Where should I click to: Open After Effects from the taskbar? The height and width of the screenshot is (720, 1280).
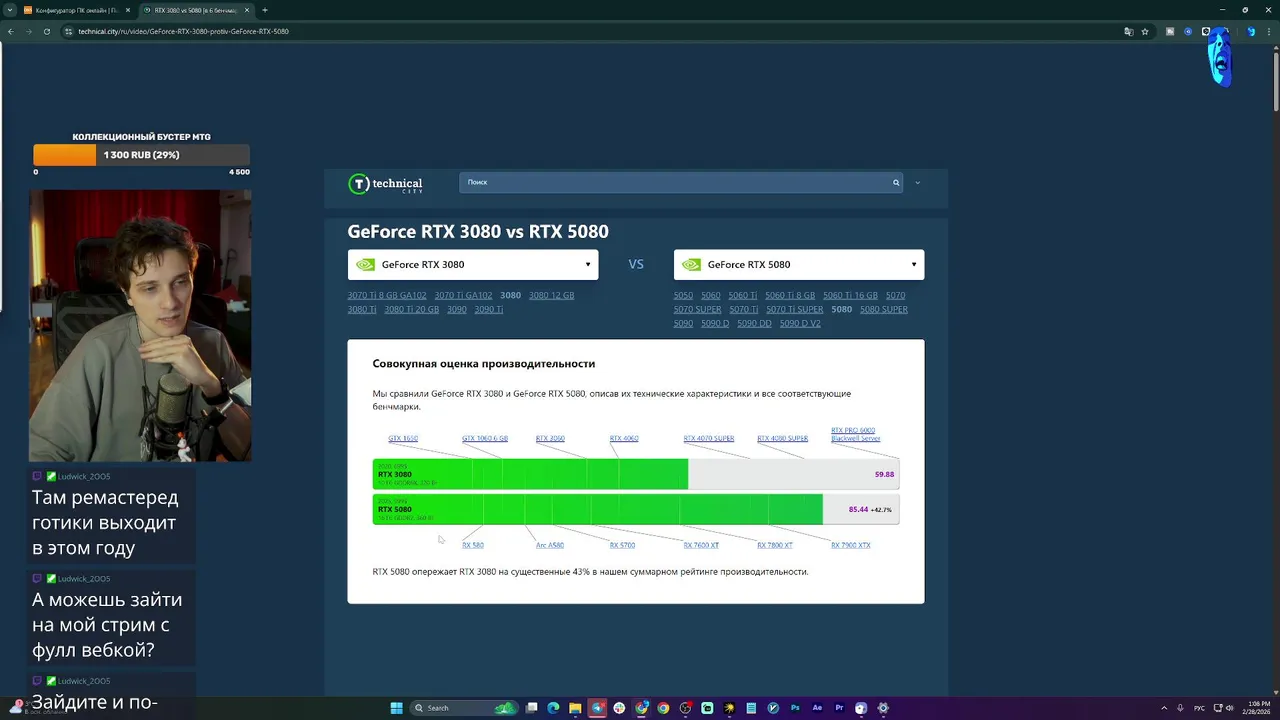pyautogui.click(x=817, y=708)
